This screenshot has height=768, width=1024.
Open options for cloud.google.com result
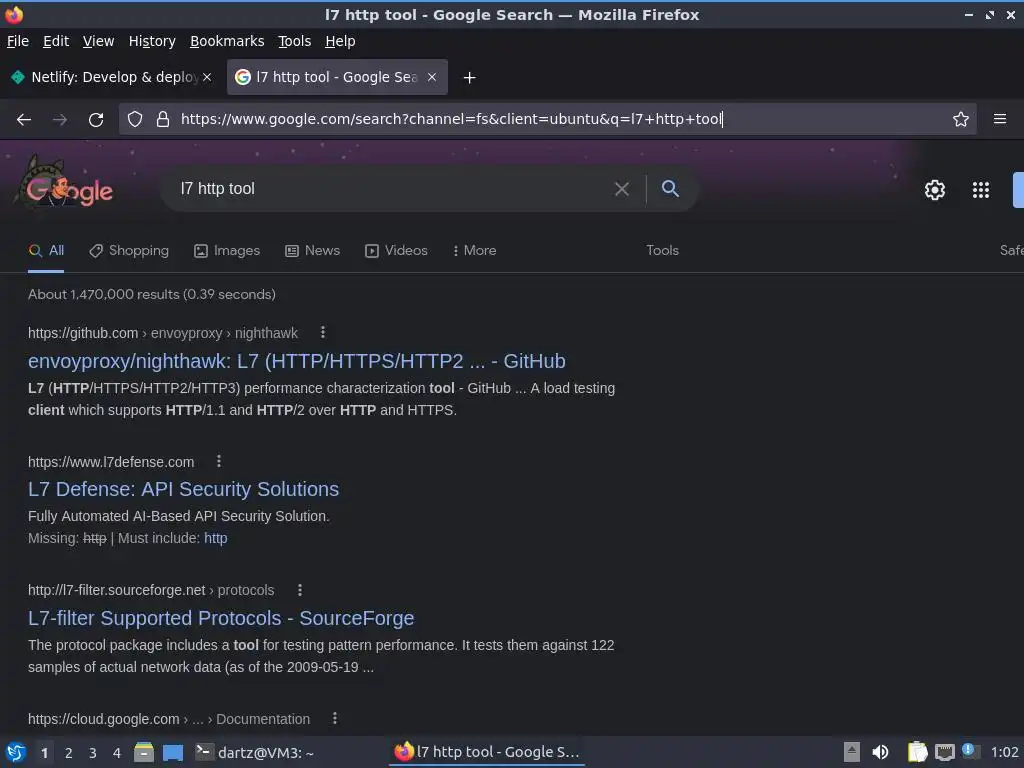(334, 718)
